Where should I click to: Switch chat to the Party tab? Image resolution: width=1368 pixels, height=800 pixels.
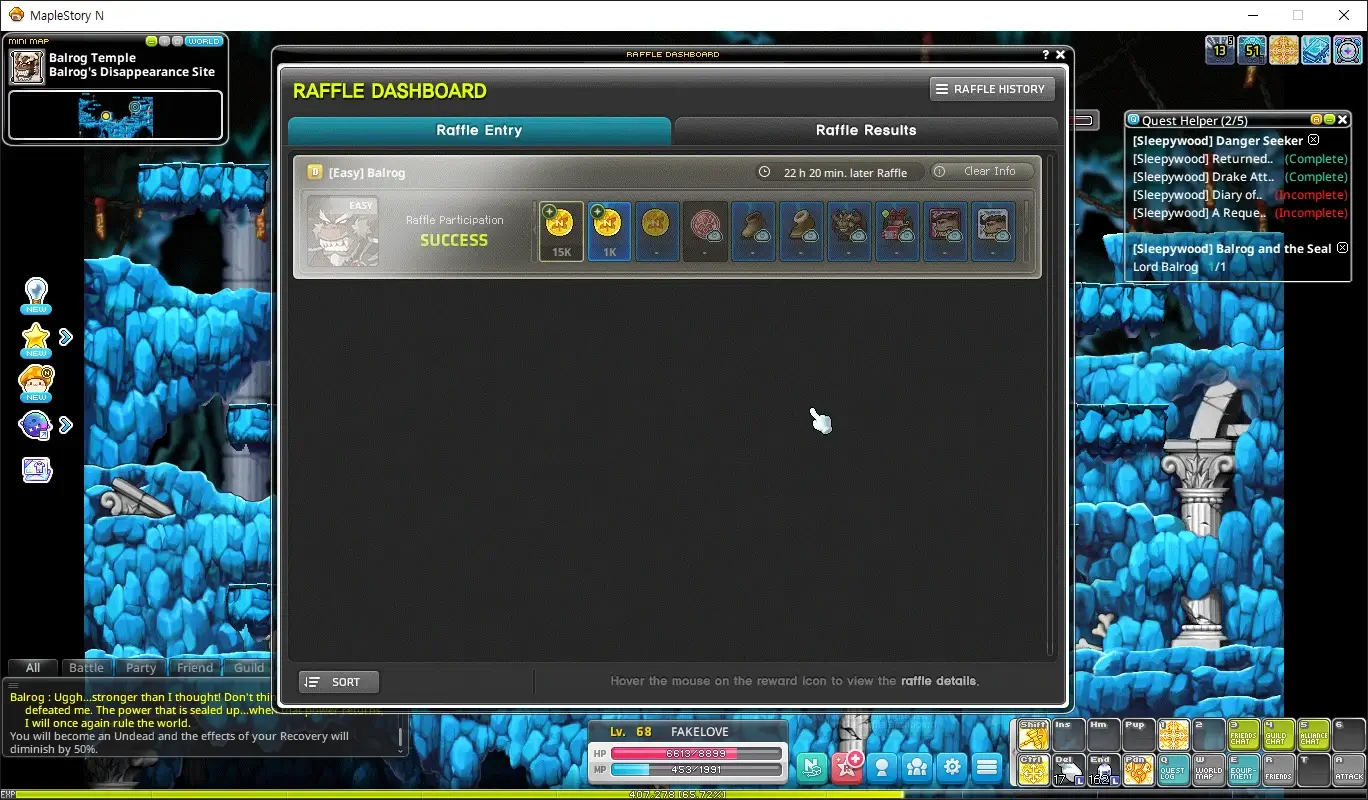[141, 667]
